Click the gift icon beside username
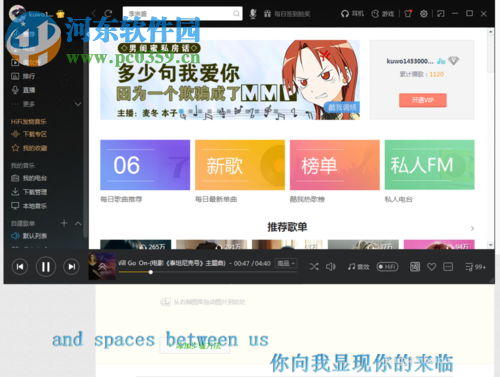The height and width of the screenshot is (377, 500). coord(60,14)
